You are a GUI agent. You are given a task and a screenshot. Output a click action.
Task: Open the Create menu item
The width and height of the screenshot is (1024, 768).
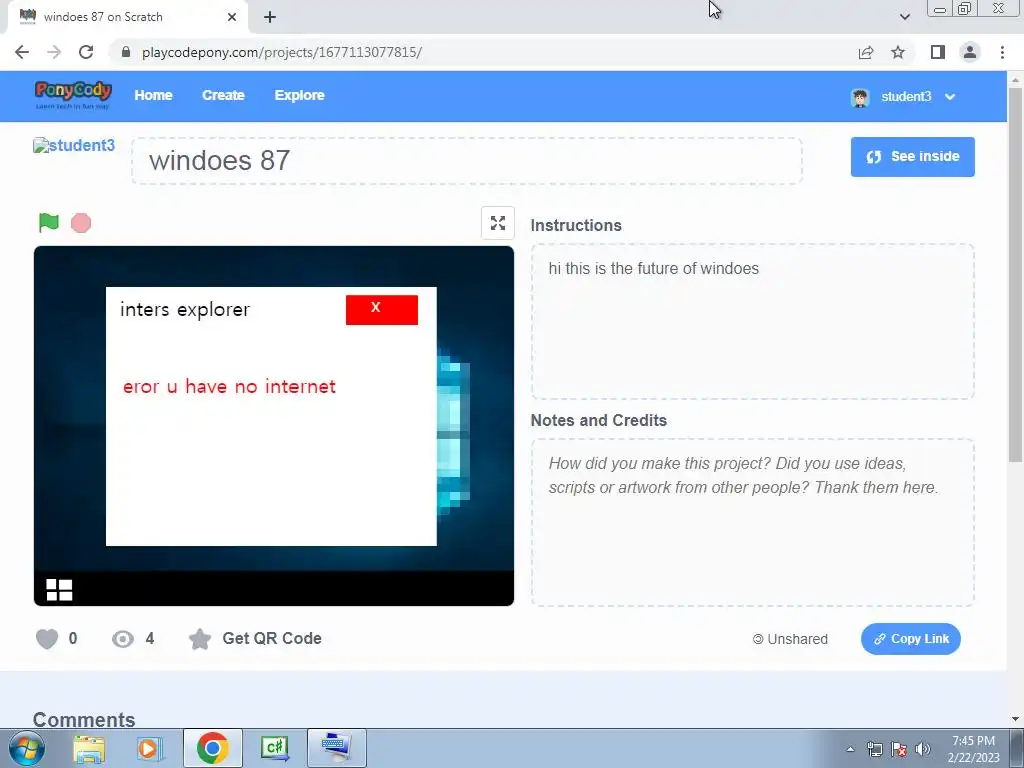[223, 95]
